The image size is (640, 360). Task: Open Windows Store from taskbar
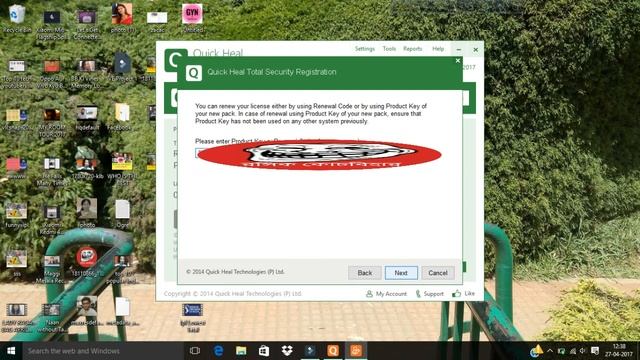(264, 351)
